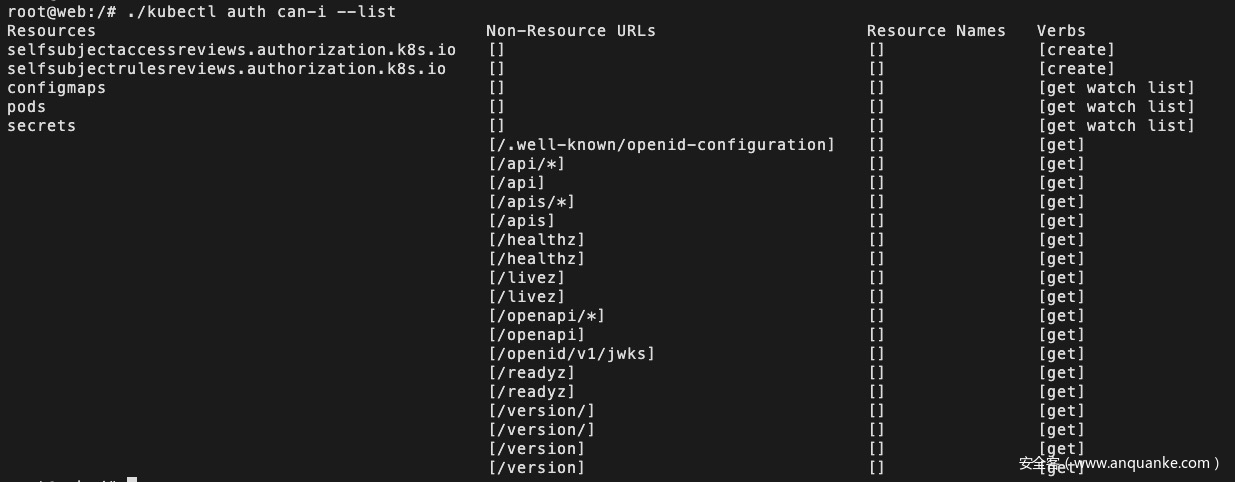
Task: Click [create] verb for selfsubjectaccessreviews
Action: click(1076, 50)
